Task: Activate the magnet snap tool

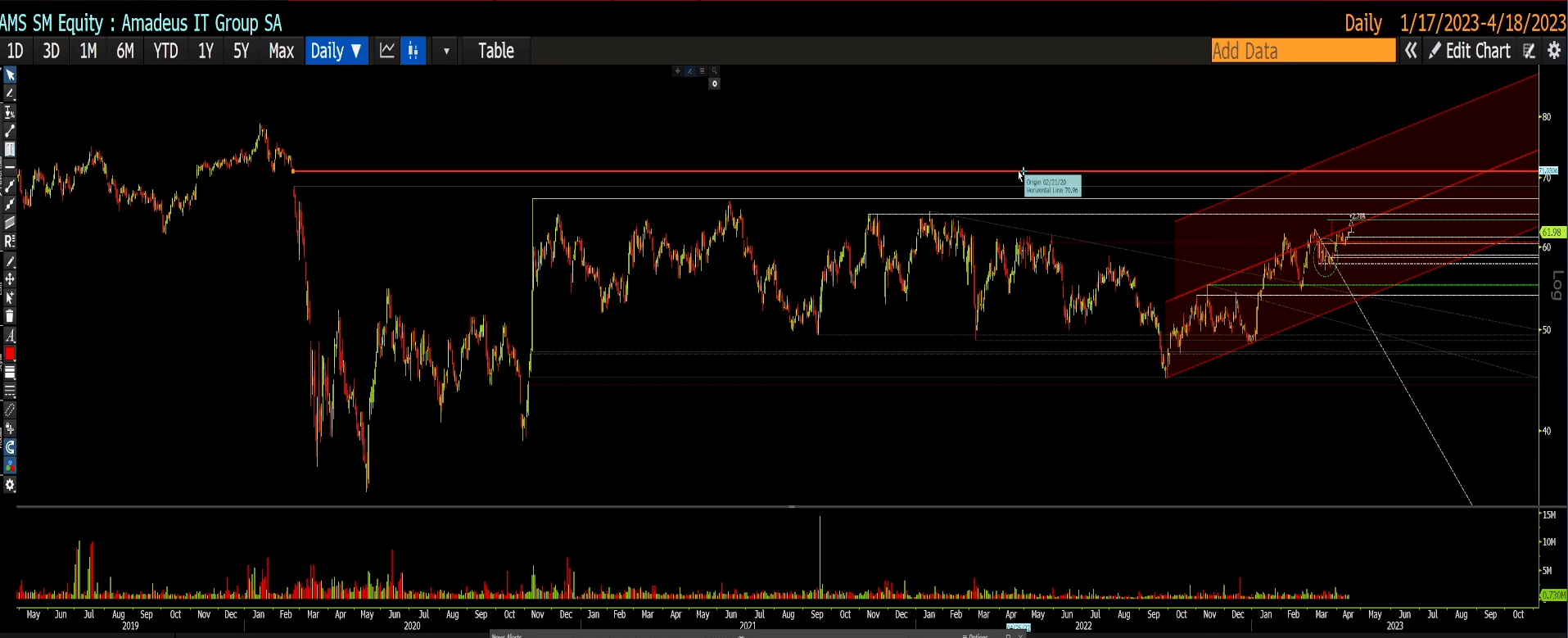Action: (x=10, y=447)
